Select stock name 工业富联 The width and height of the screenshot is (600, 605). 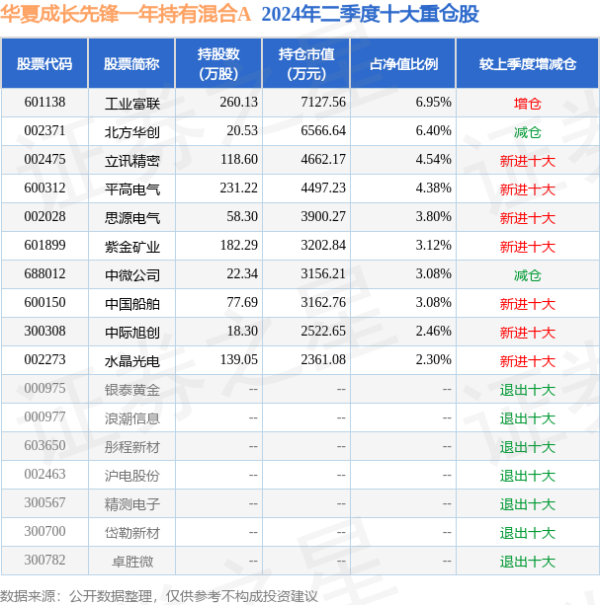(132, 103)
